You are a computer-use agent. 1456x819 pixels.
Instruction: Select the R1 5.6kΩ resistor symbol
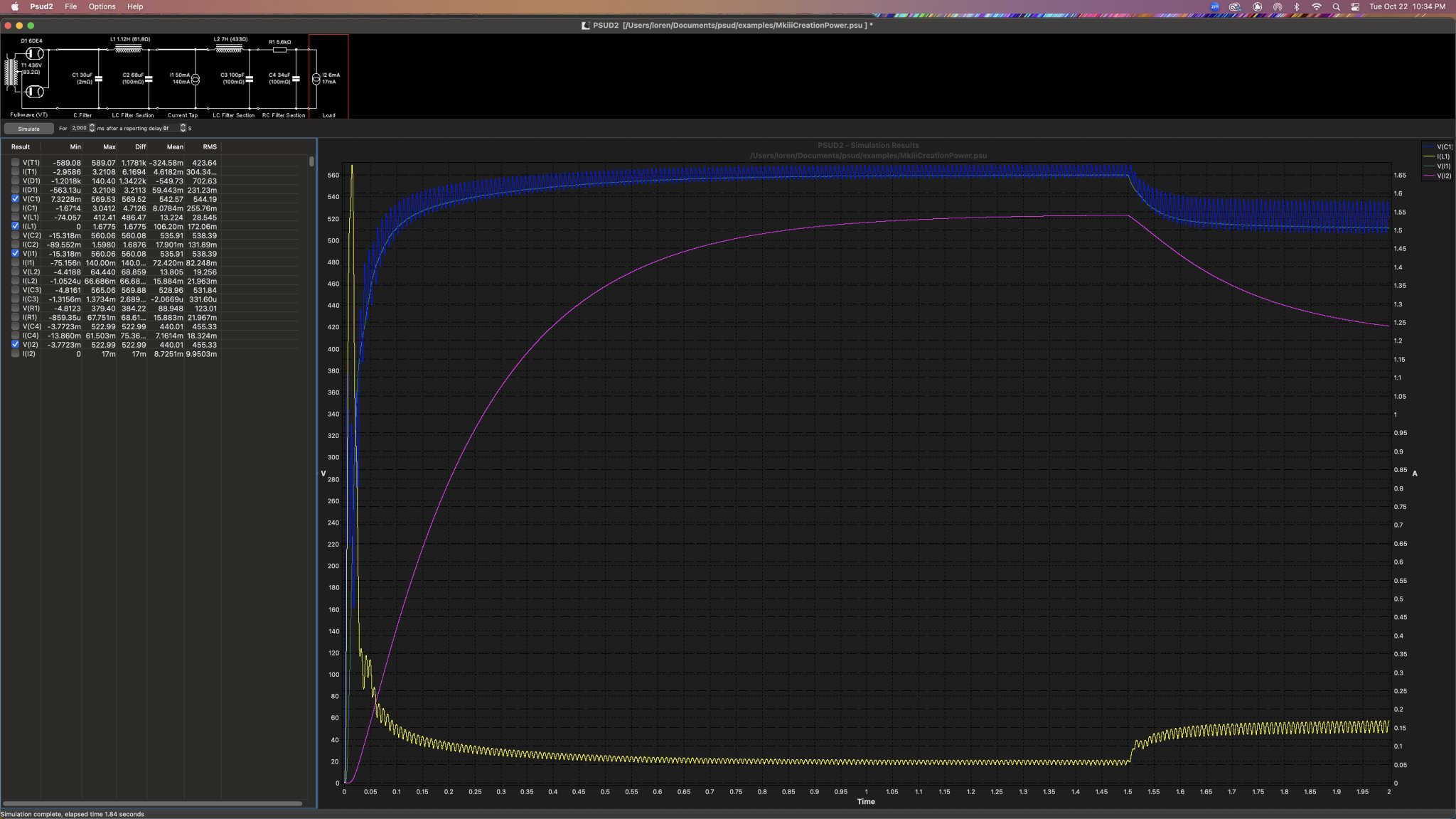(x=280, y=50)
